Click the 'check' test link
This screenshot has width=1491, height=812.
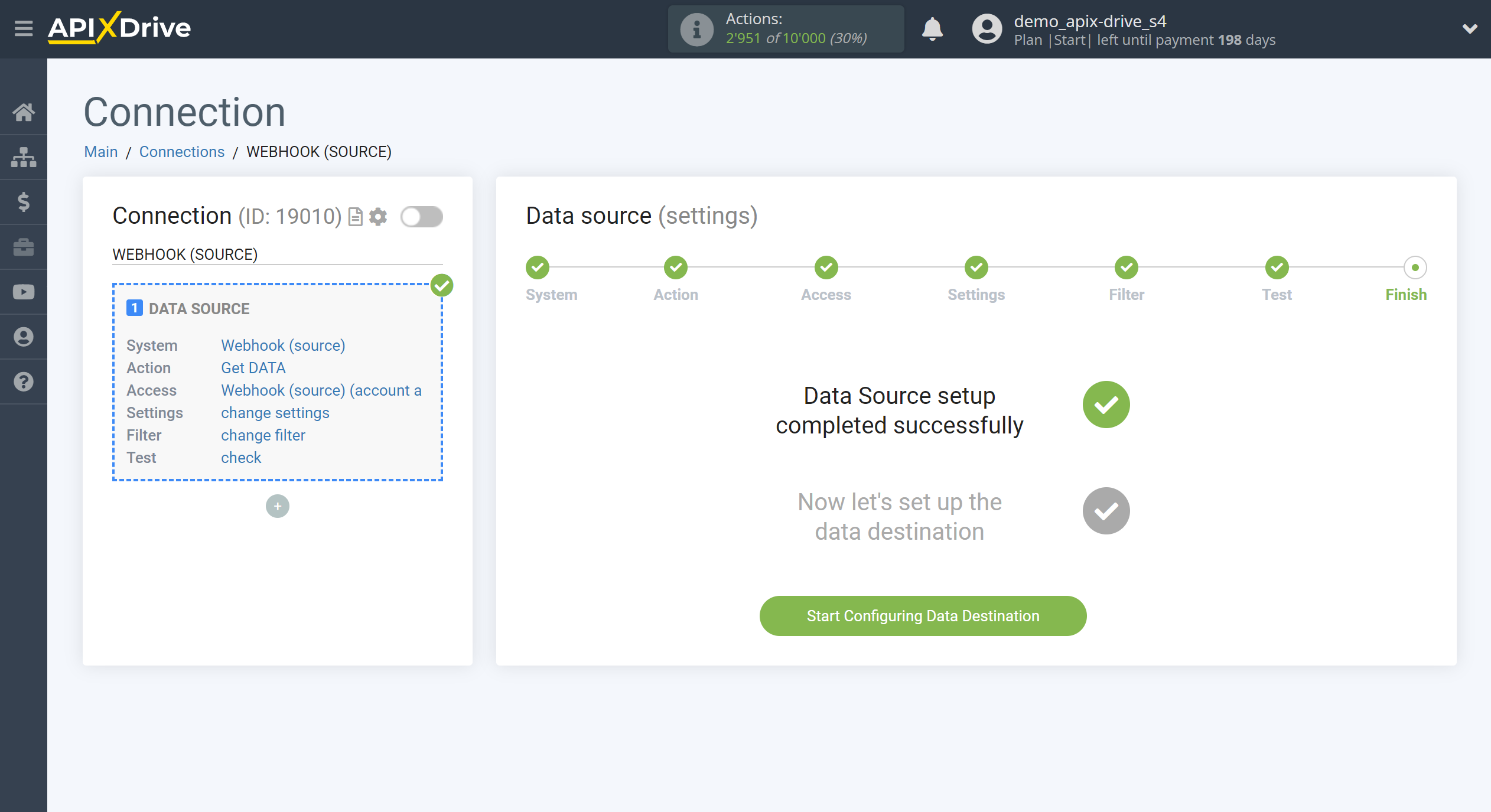point(240,458)
